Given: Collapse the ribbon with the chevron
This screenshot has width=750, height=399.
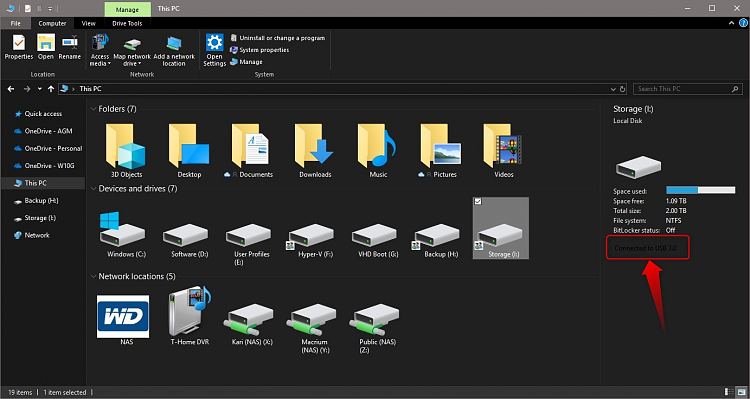Looking at the screenshot, I should coord(731,23).
